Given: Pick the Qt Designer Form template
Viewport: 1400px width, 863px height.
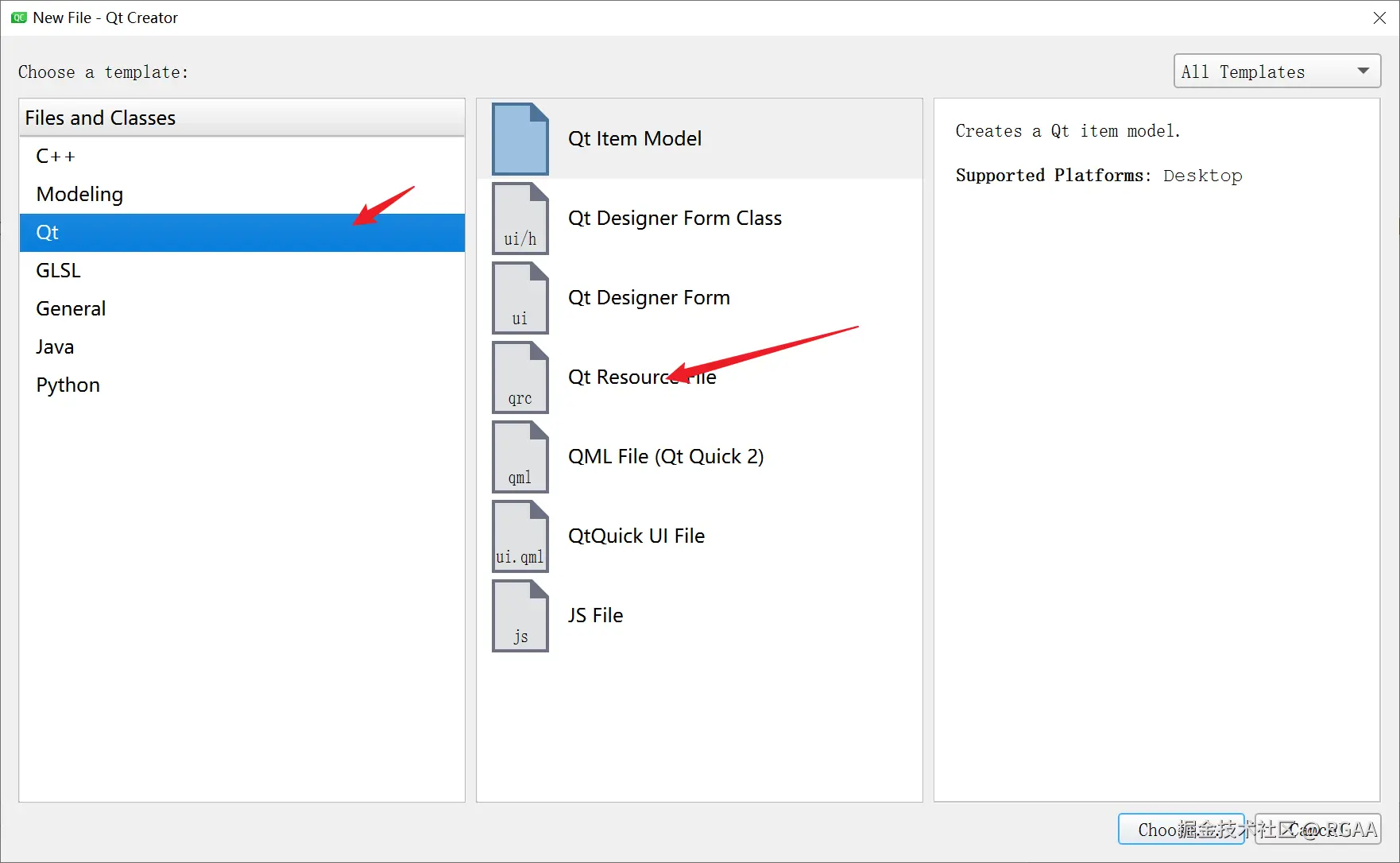Looking at the screenshot, I should tap(699, 298).
